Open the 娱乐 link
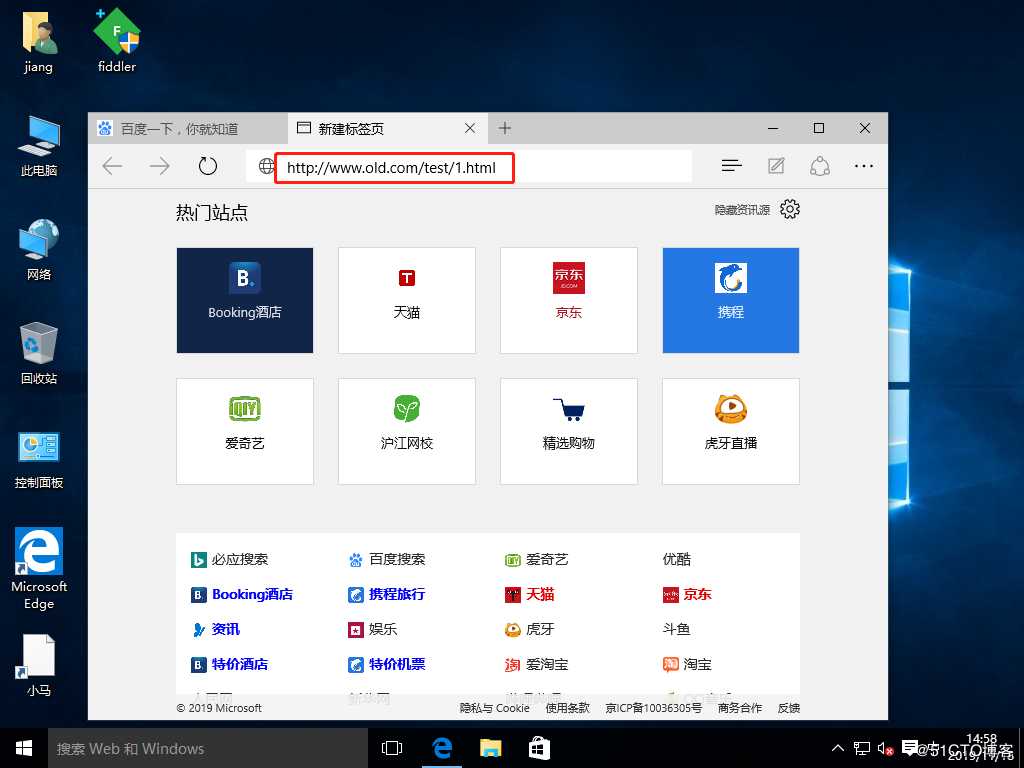 [x=372, y=630]
